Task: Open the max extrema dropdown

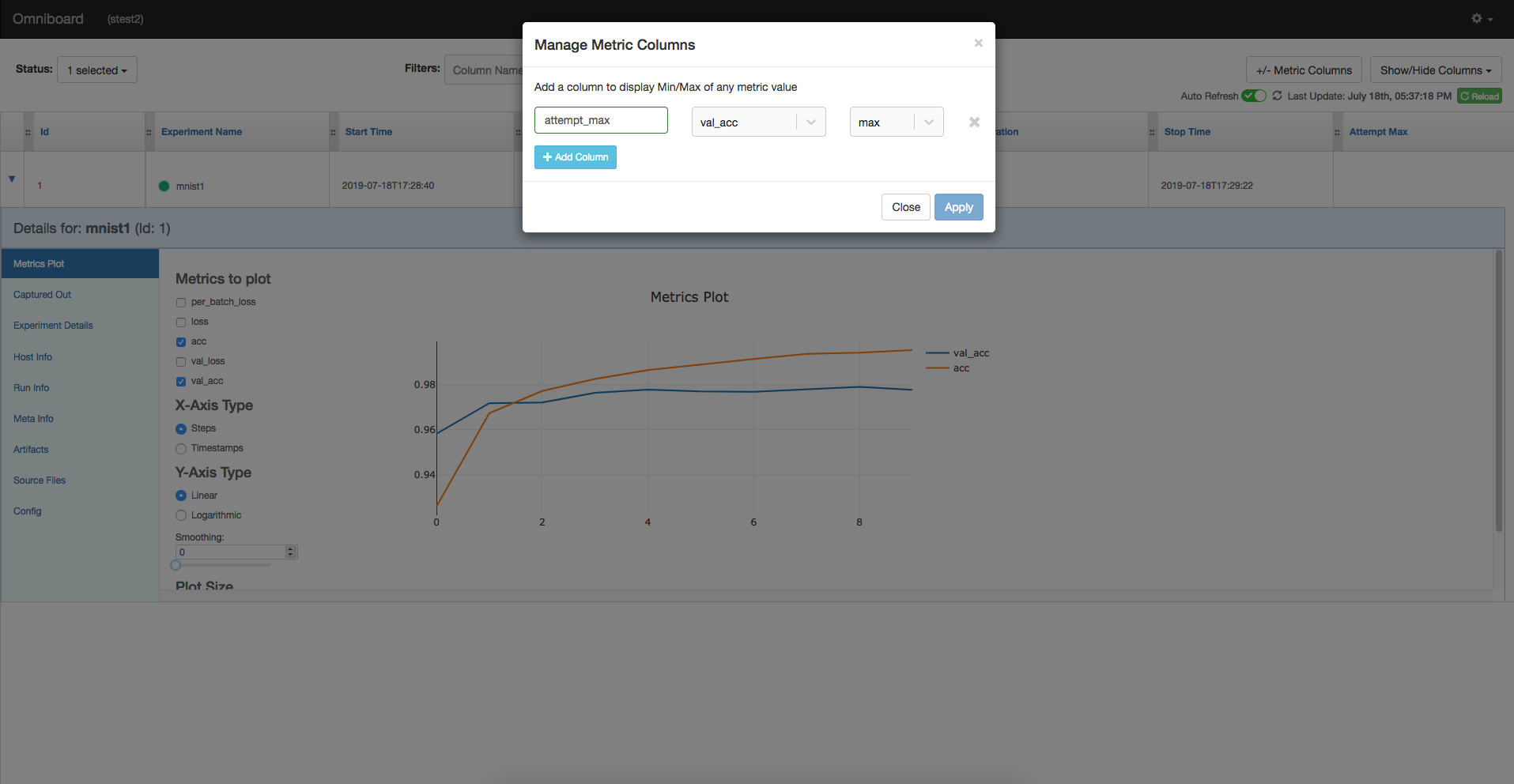Action: tap(897, 122)
